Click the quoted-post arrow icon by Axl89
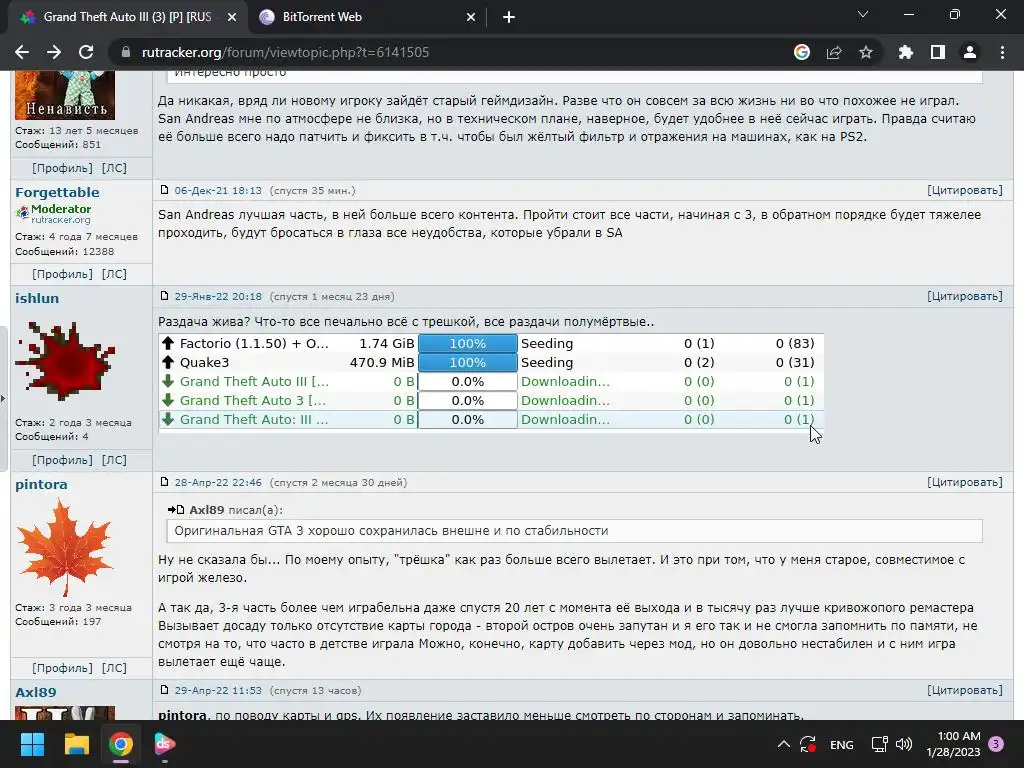This screenshot has width=1024, height=768. click(176, 509)
